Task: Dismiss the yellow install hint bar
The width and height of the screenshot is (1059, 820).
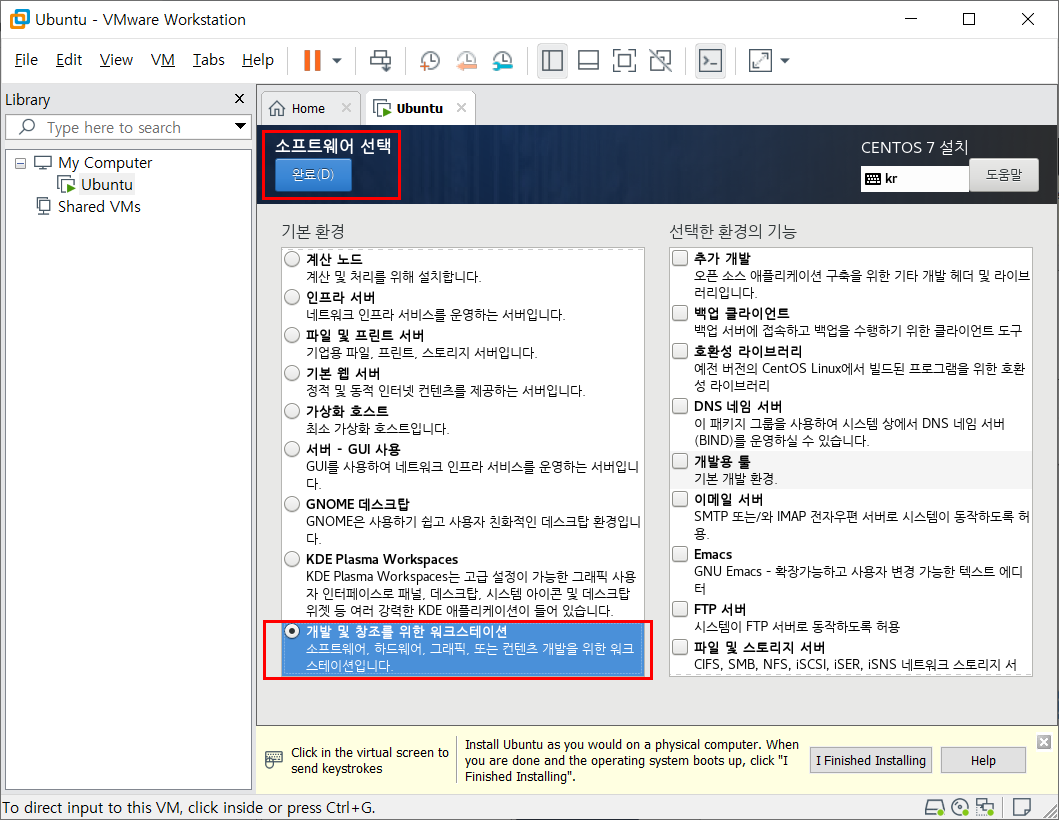Action: (x=1044, y=742)
